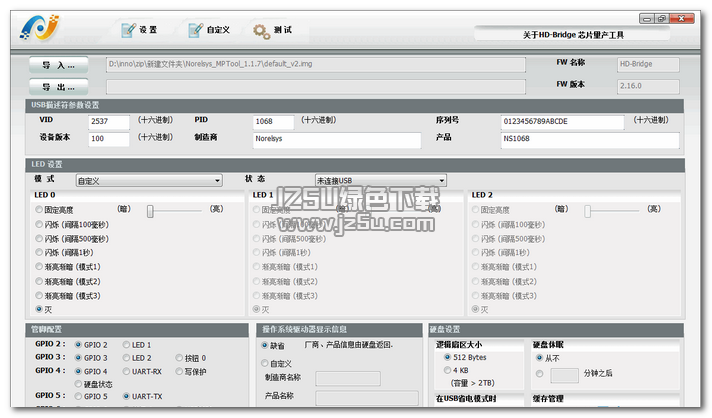712x418 pixels.
Task: Select hibernate after minutes radio
Action: [x=539, y=374]
